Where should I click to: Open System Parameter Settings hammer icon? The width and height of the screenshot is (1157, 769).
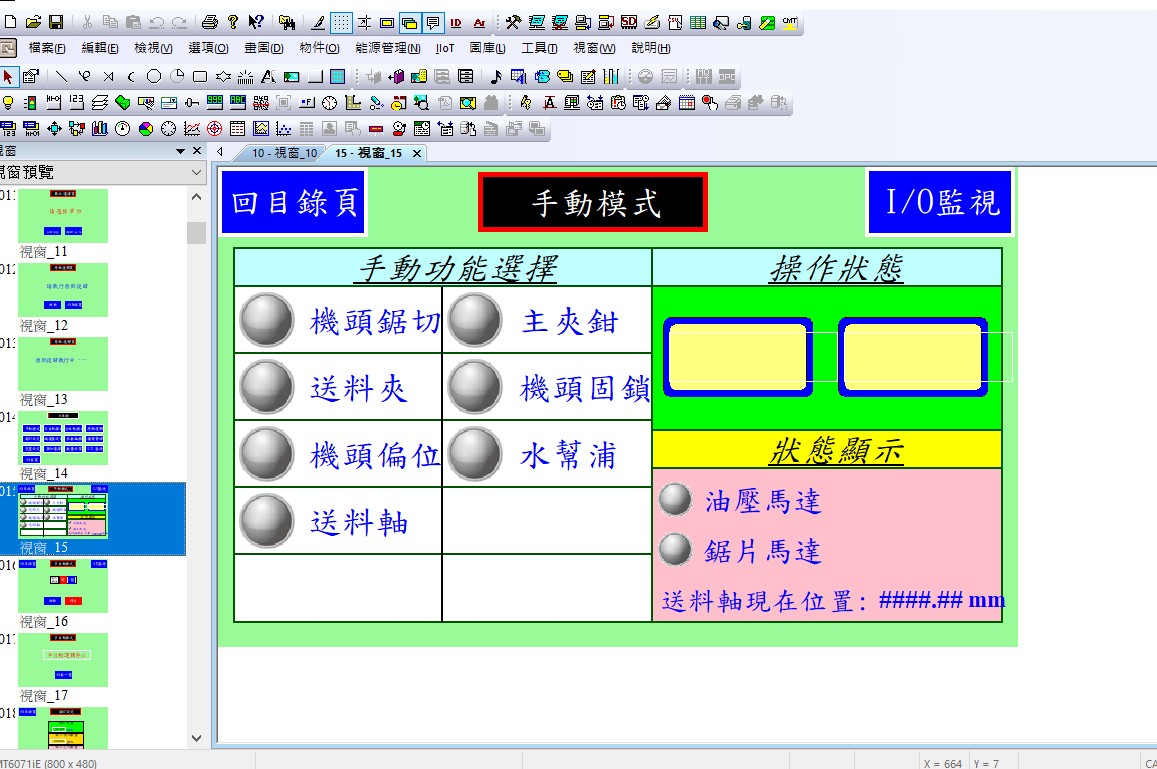[513, 22]
